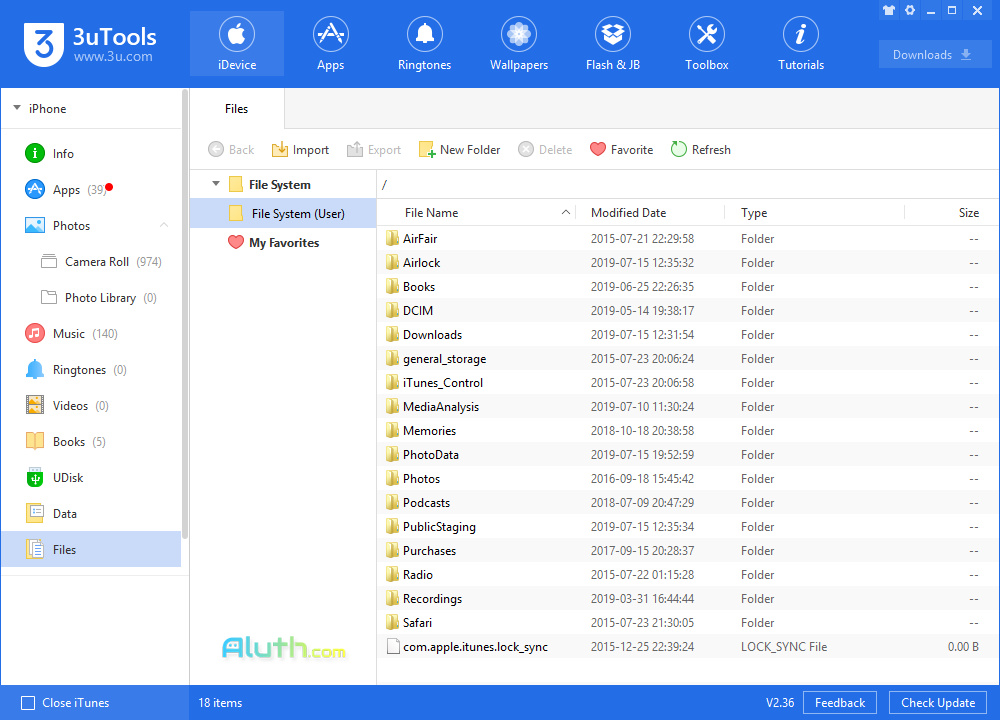Open the Wallpapers section
Screen dimensions: 1000x720
tap(518, 43)
